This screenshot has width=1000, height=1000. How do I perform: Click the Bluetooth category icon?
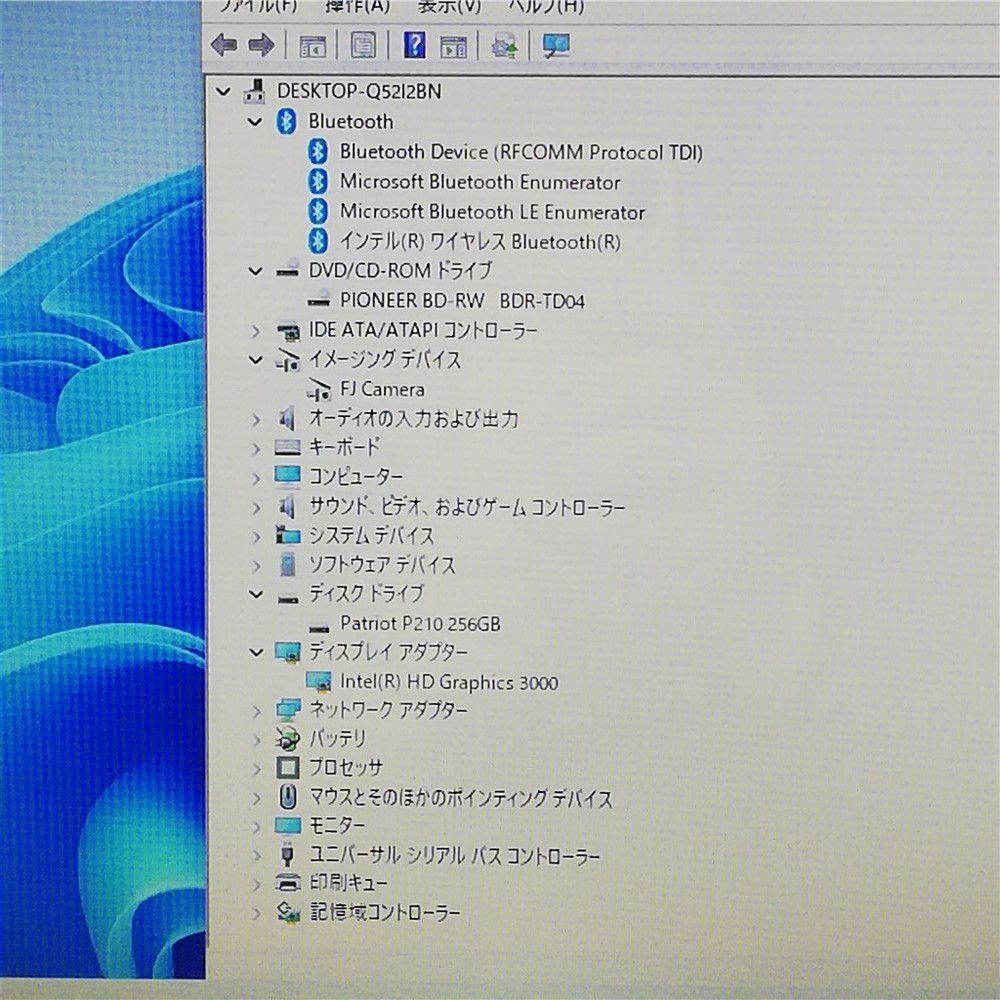coord(286,121)
